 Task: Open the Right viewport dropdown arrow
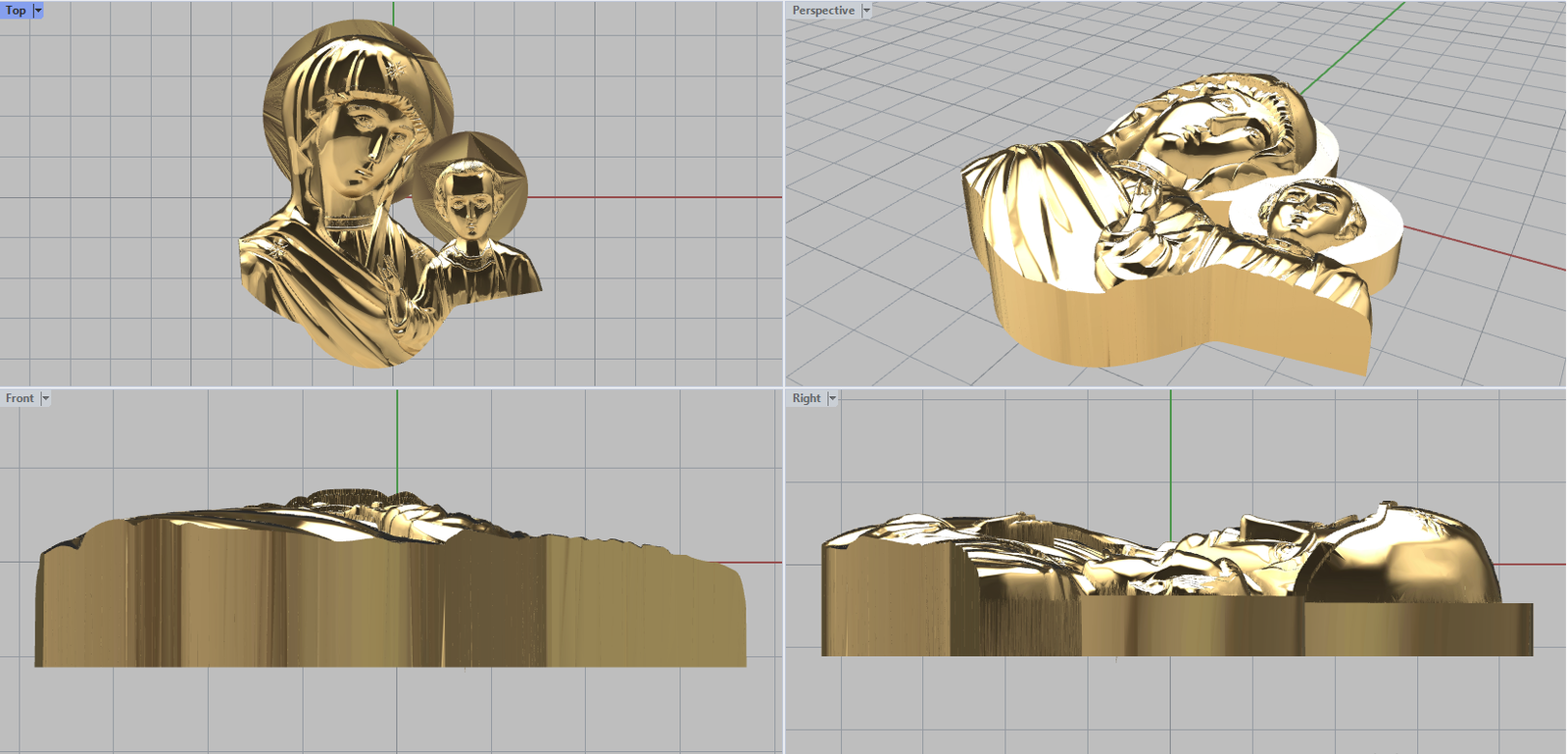[x=833, y=398]
